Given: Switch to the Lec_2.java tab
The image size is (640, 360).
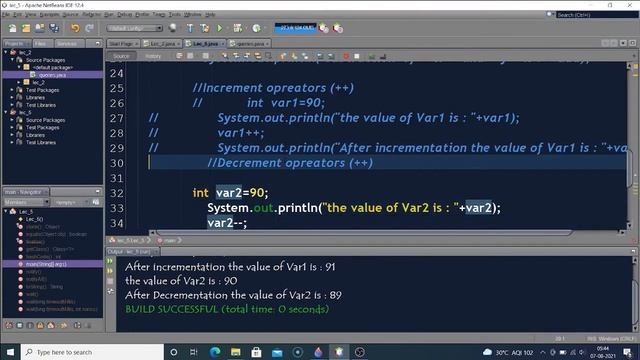Looking at the screenshot, I should click(162, 43).
